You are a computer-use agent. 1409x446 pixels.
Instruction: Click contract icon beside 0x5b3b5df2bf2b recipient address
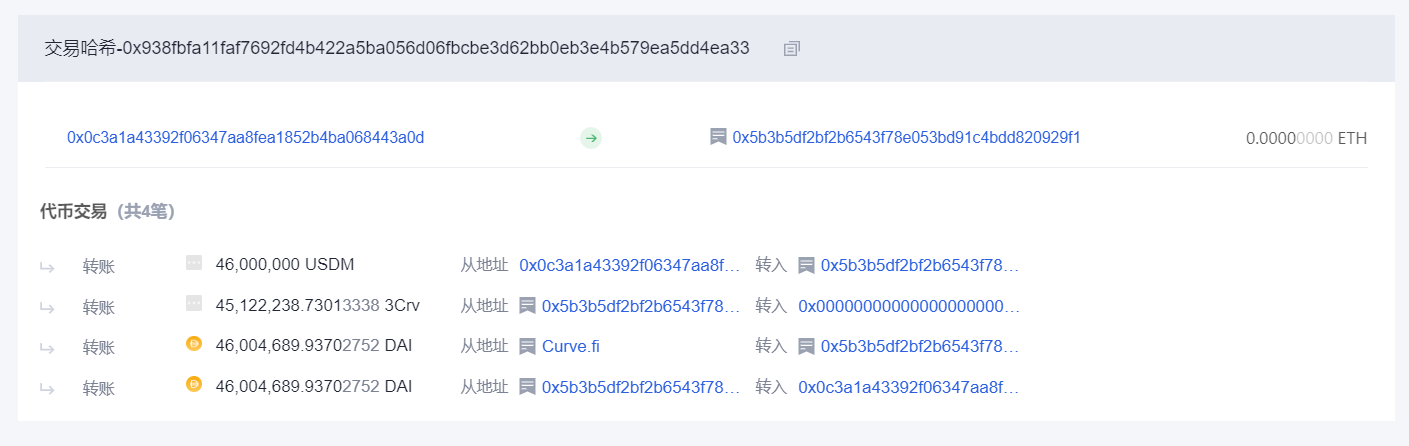(718, 137)
